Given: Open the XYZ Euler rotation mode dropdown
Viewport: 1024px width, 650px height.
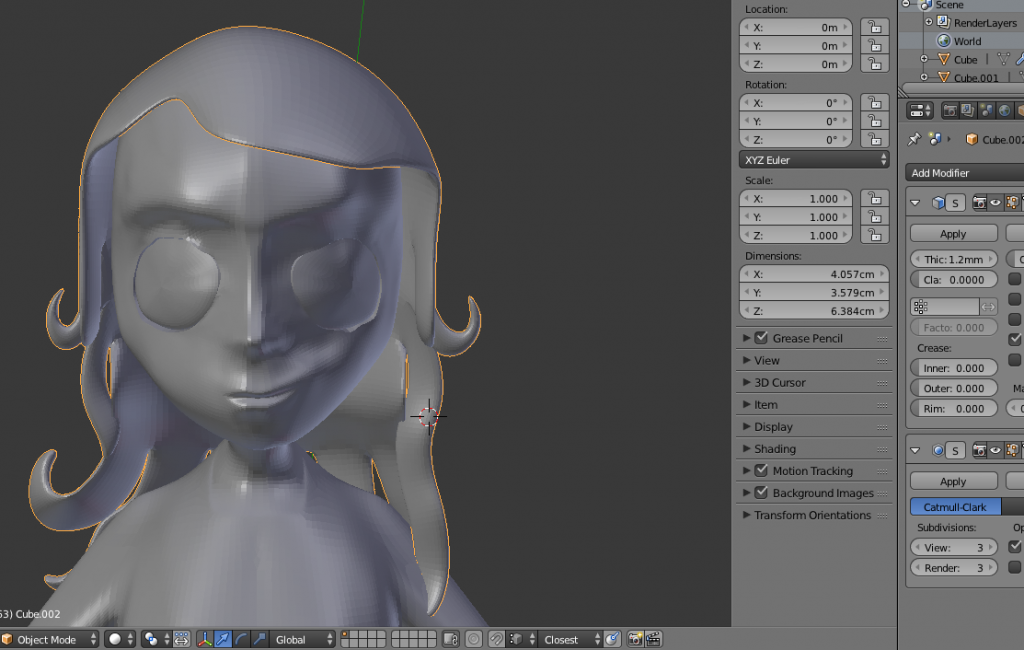Looking at the screenshot, I should [x=814, y=160].
